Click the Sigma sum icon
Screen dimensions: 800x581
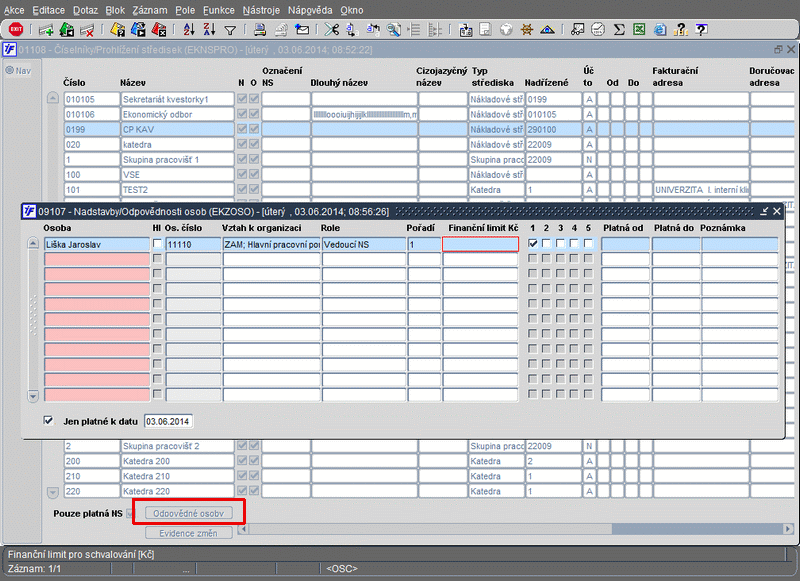pyautogui.click(x=619, y=30)
